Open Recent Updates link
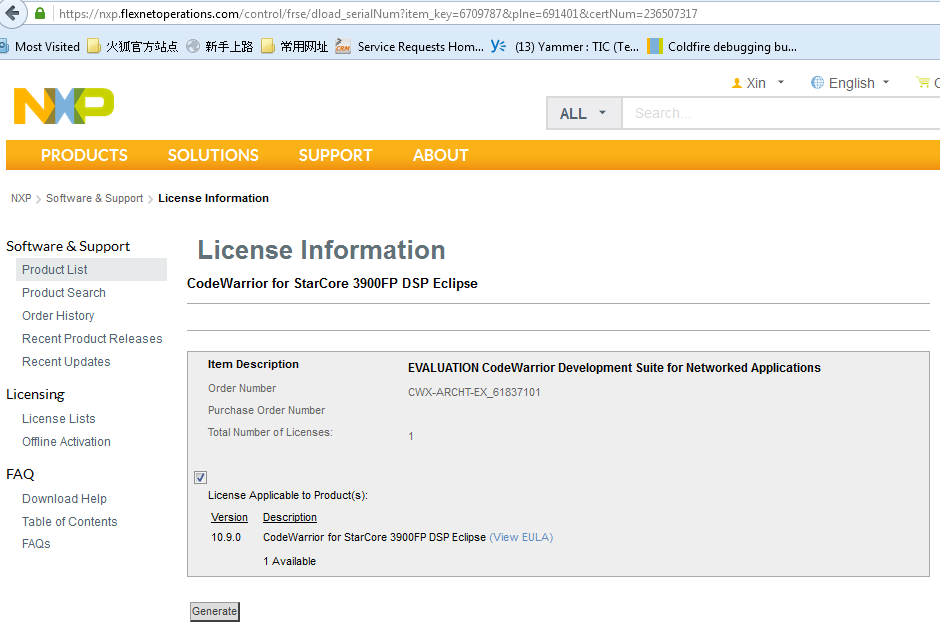Screen dimensions: 940x632 (66, 362)
